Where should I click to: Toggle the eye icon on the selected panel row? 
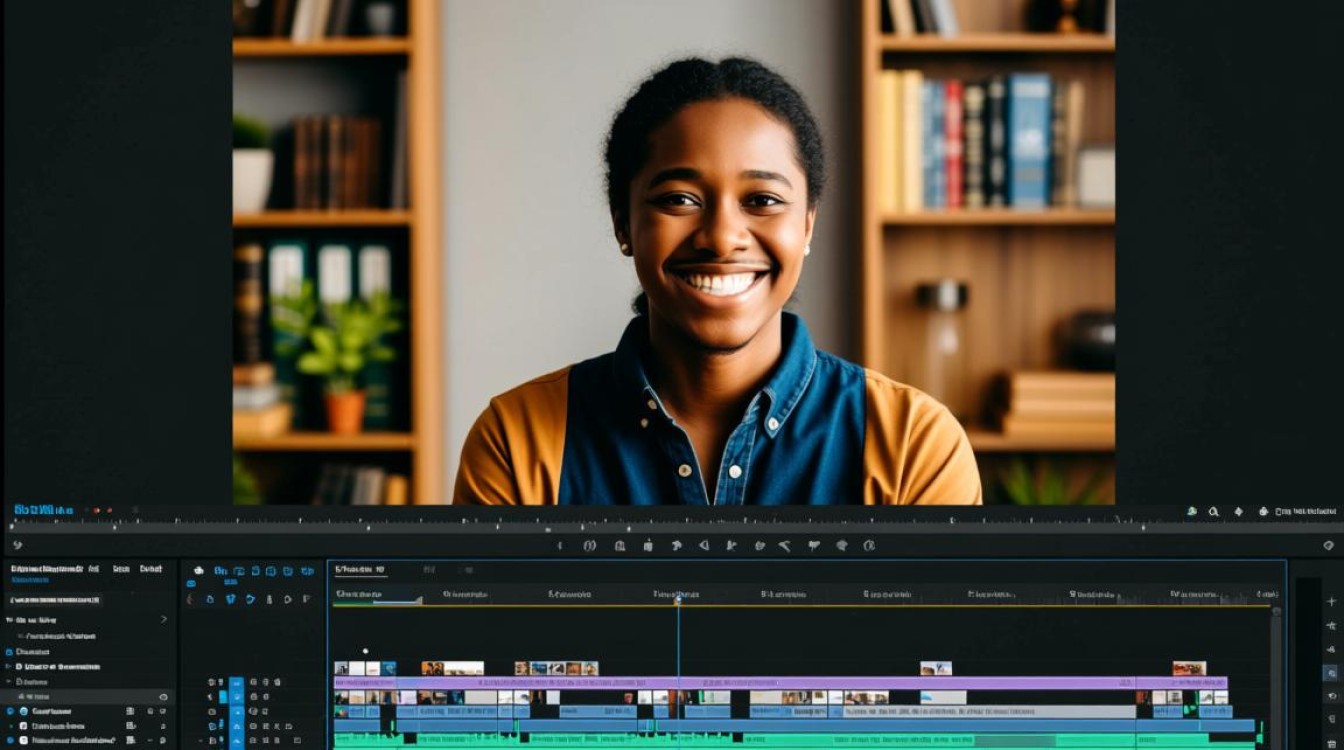[163, 696]
